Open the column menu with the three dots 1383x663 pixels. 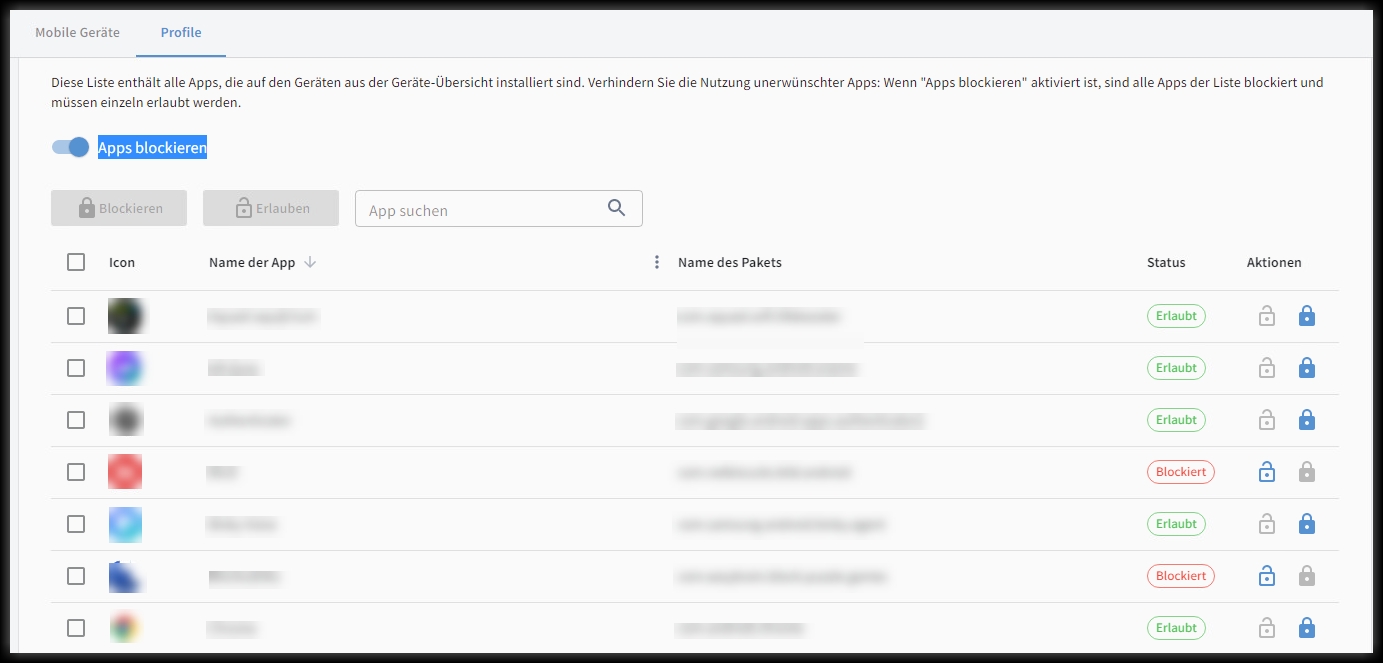click(x=657, y=262)
